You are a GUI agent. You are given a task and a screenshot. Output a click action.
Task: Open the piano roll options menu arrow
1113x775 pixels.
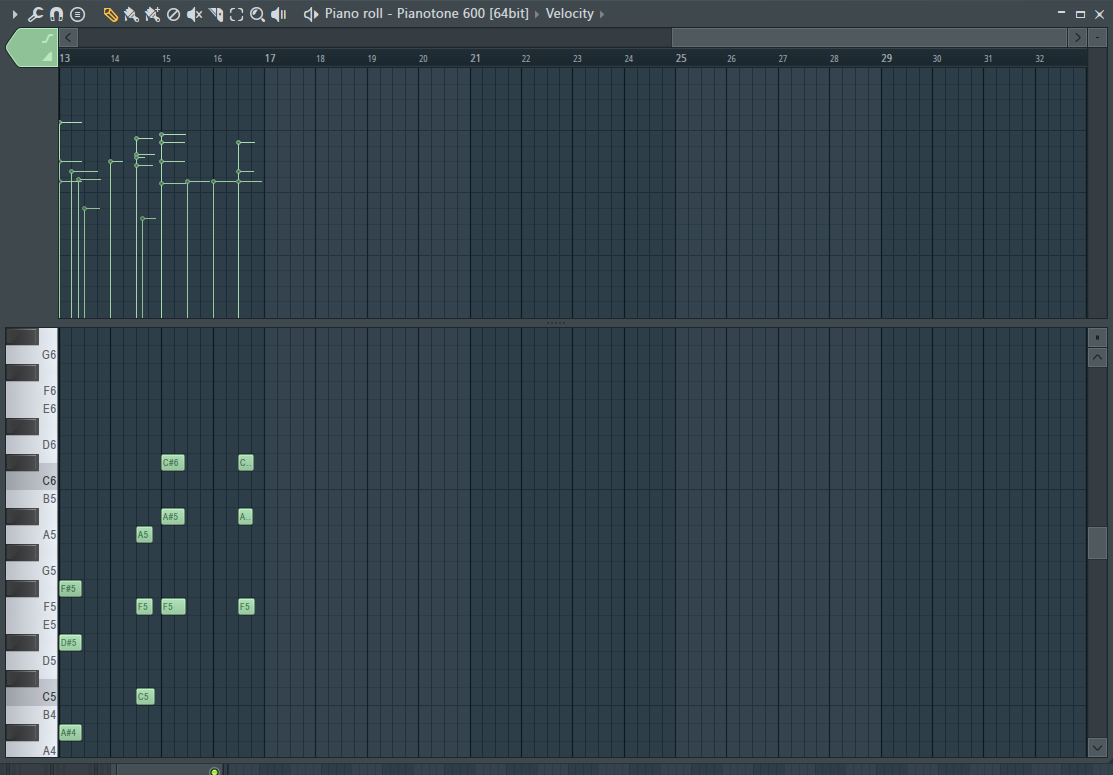(15, 13)
